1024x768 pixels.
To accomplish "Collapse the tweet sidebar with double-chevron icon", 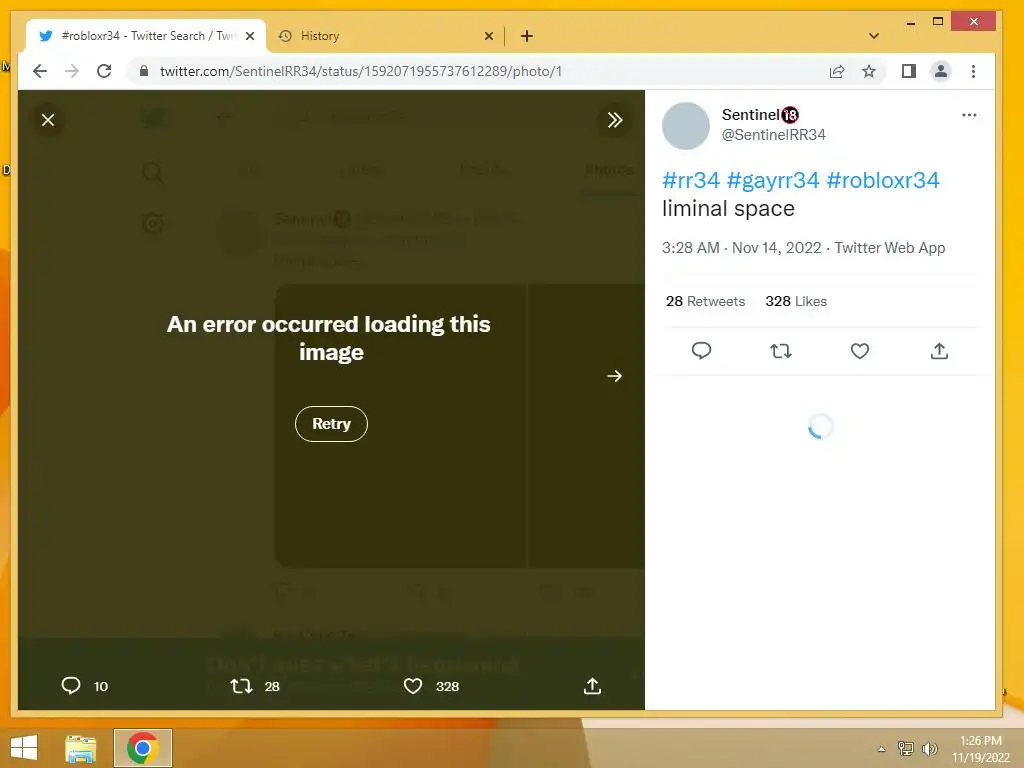I will point(615,120).
